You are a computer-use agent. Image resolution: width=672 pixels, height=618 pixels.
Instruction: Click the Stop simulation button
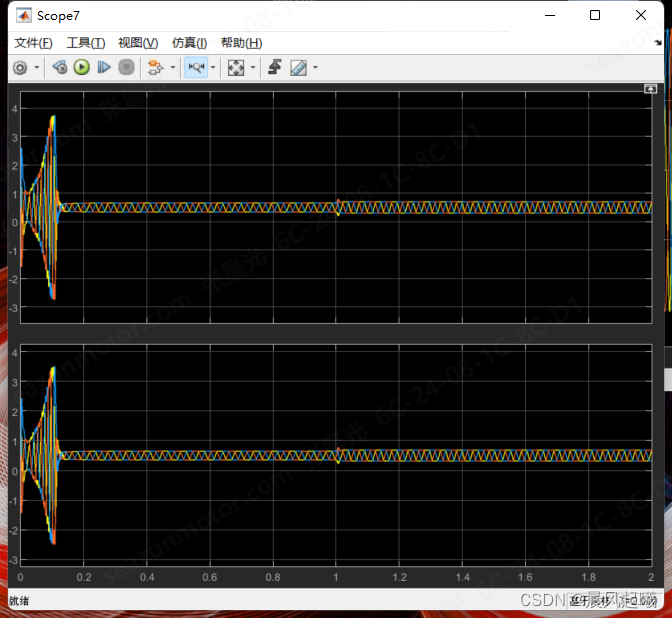(x=126, y=67)
